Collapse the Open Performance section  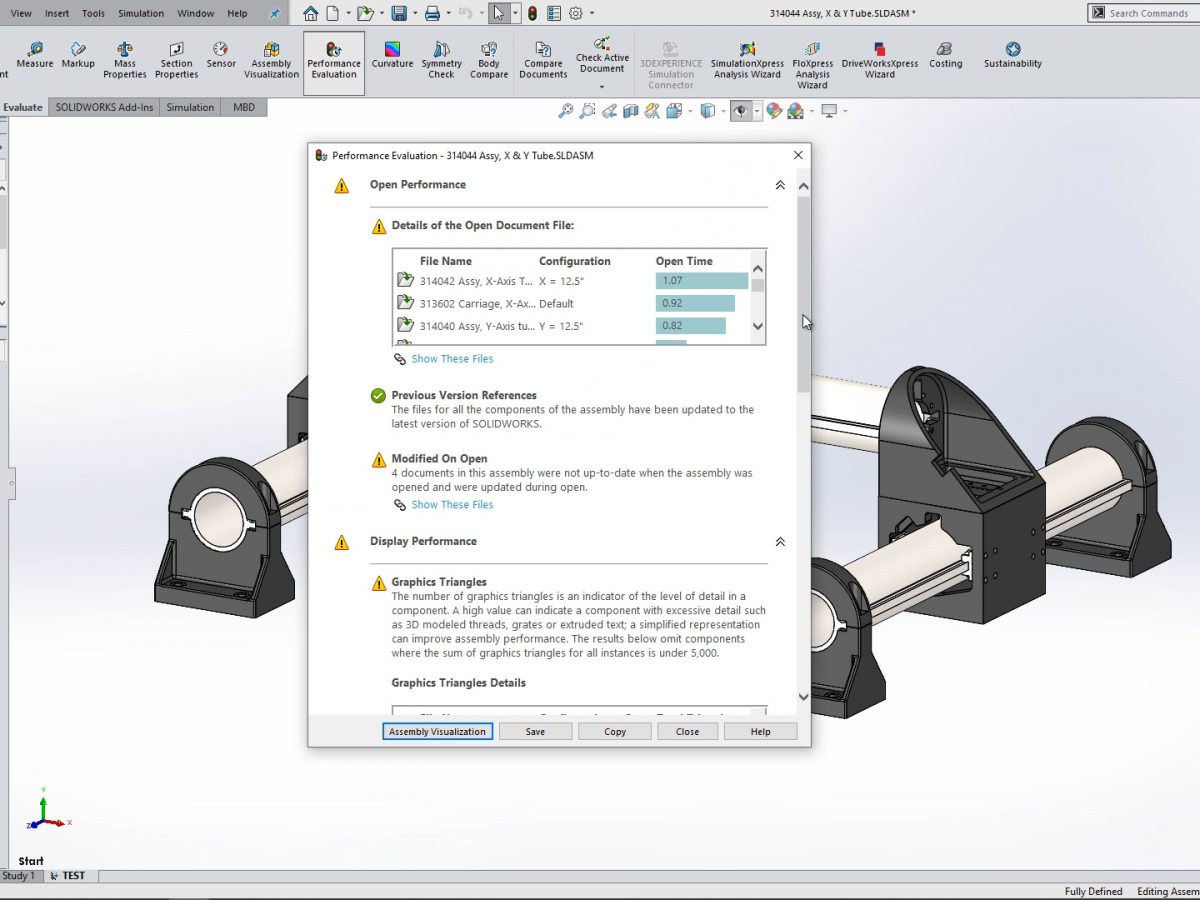coord(780,185)
